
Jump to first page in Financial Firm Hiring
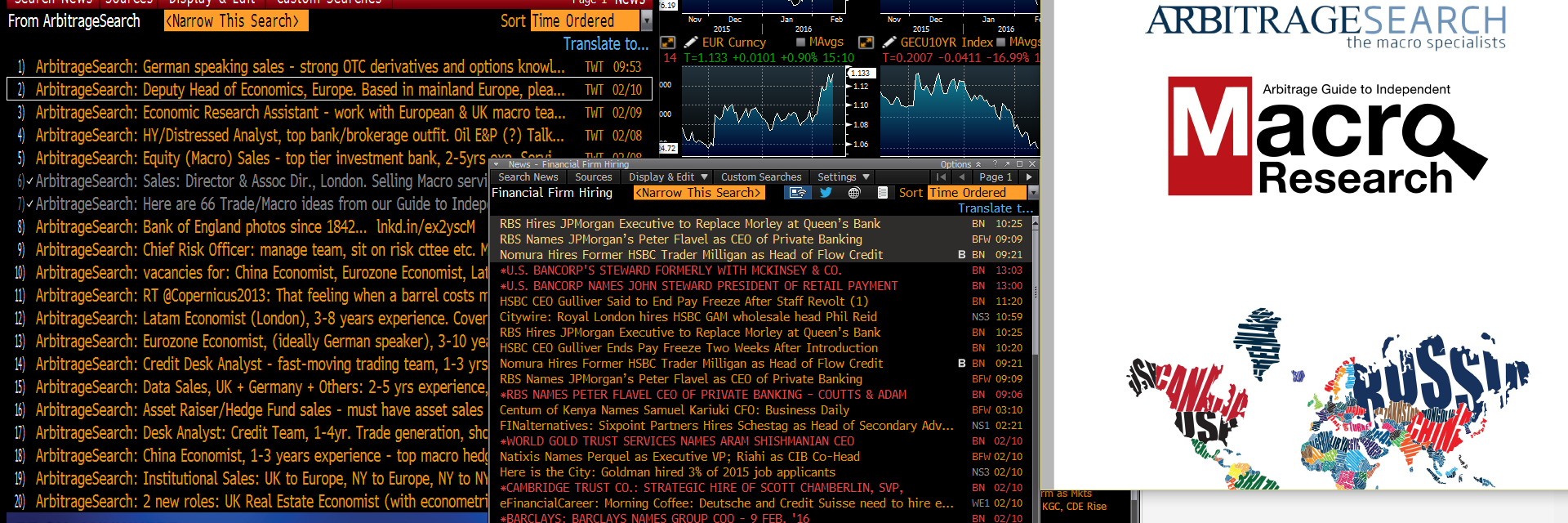pos(942,177)
